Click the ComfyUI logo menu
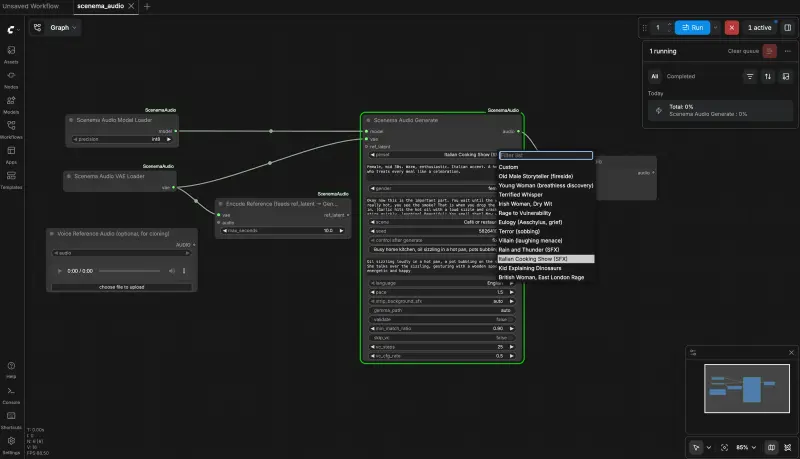Viewport: 800px width, 459px height. click(x=12, y=30)
